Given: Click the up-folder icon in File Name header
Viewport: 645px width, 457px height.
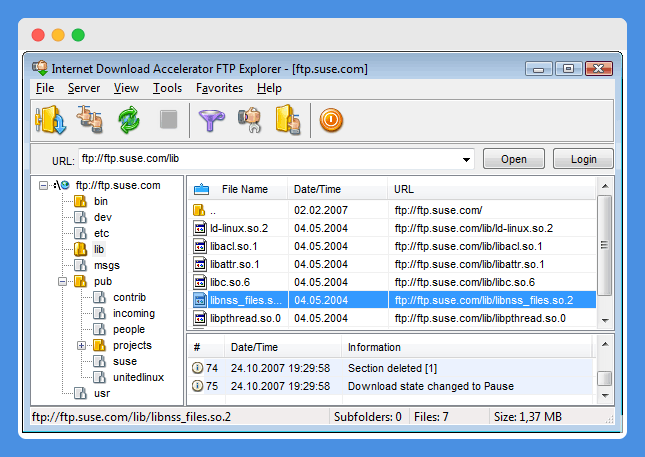Looking at the screenshot, I should tap(202, 189).
